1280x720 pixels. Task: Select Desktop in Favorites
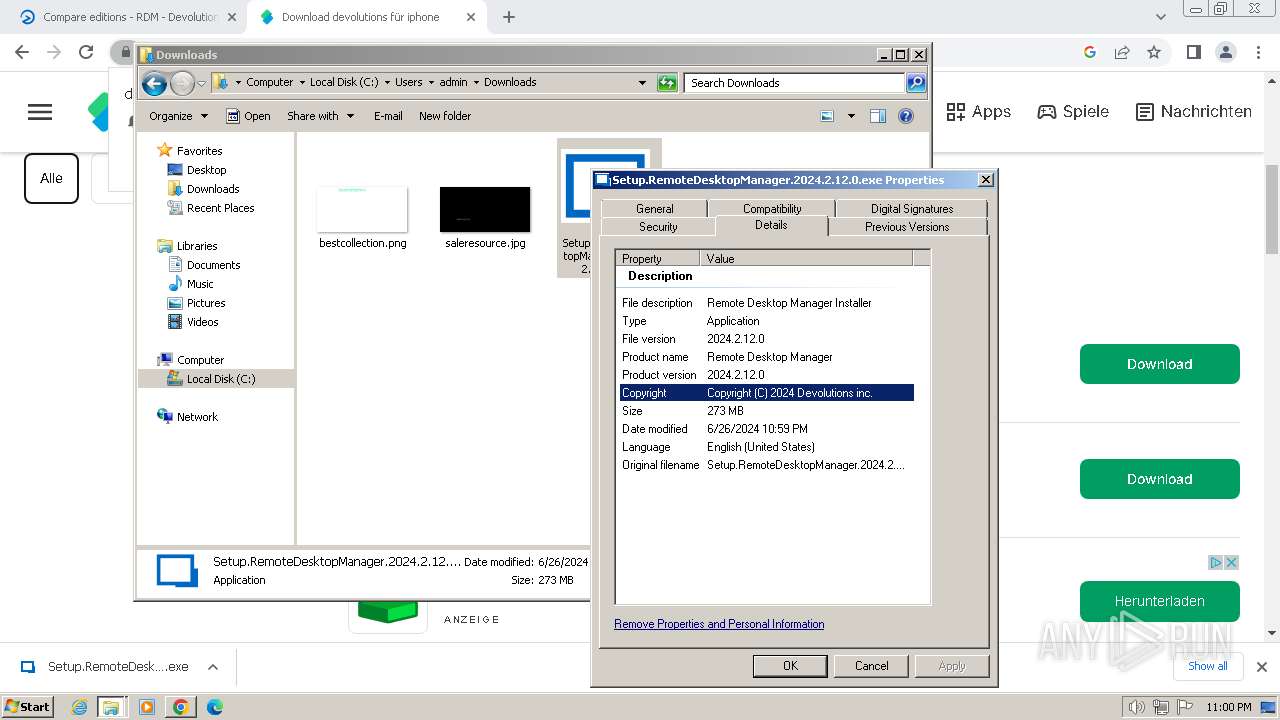click(206, 170)
